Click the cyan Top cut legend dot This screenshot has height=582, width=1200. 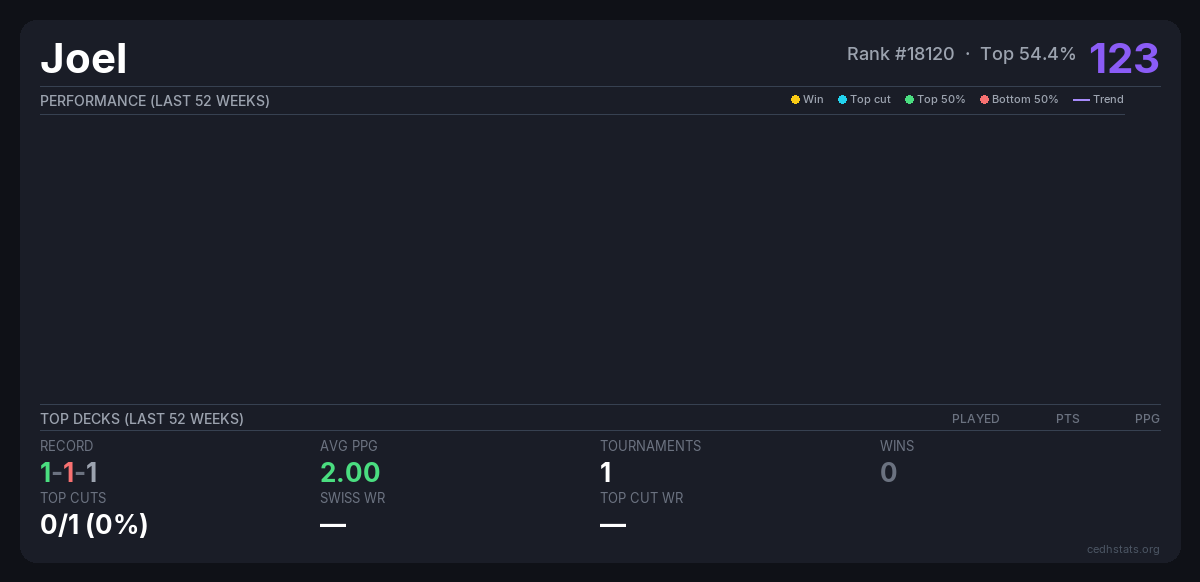842,100
